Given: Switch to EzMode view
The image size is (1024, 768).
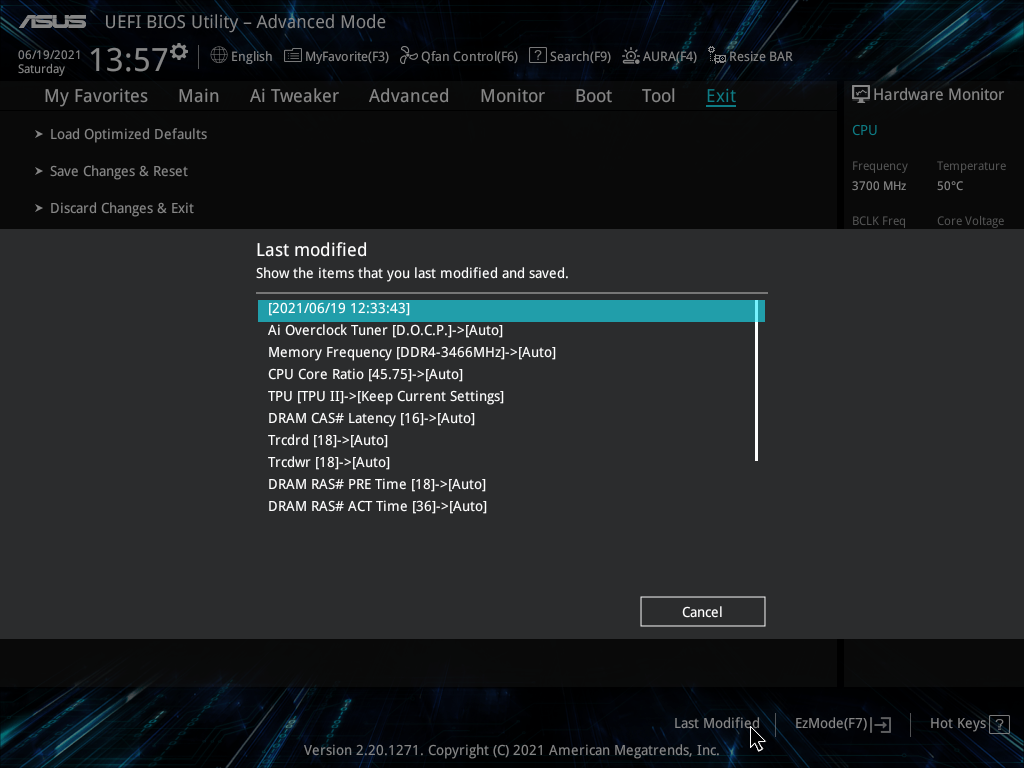Looking at the screenshot, I should (x=842, y=723).
